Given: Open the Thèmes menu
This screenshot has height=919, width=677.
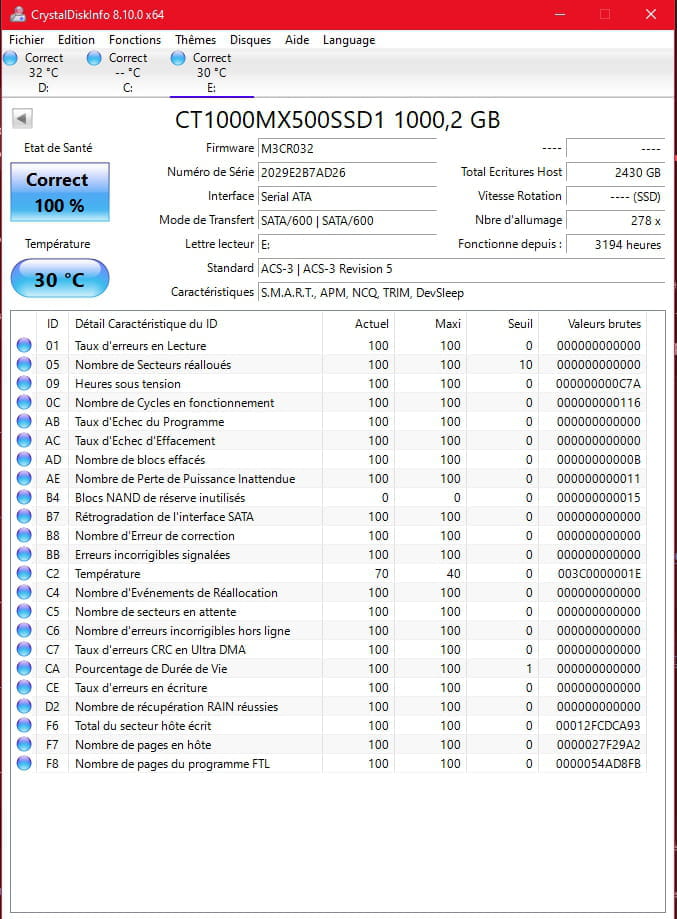Looking at the screenshot, I should (x=195, y=40).
